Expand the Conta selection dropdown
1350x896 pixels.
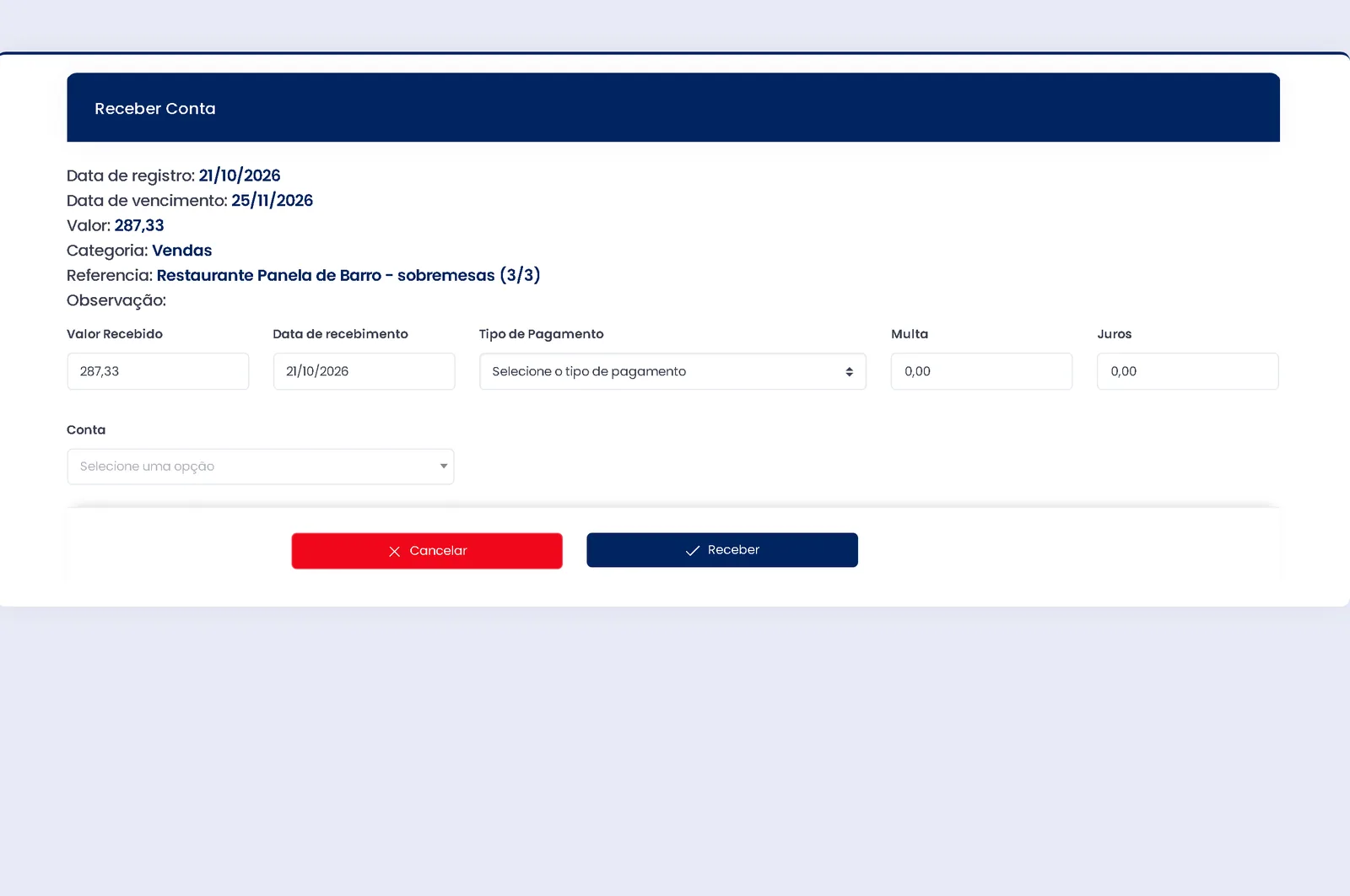[261, 467]
